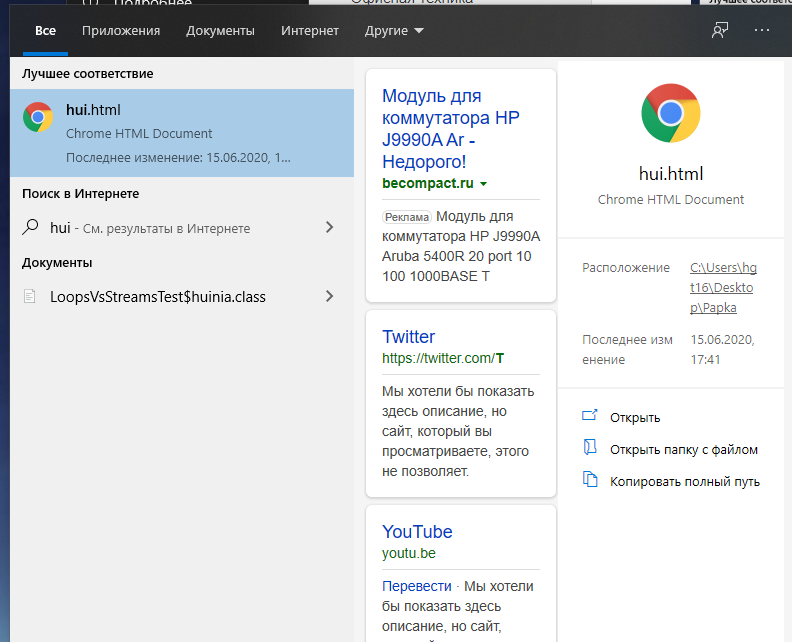Open the three-dots options menu
This screenshot has height=642, width=792.
click(762, 30)
